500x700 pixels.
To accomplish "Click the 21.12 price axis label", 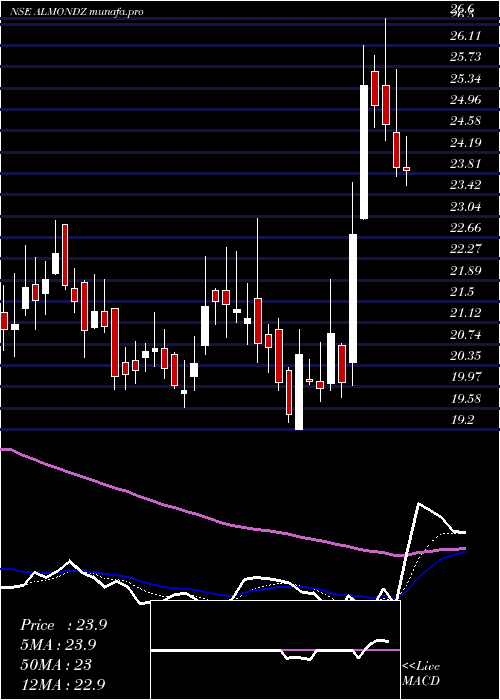I will click(x=466, y=313).
